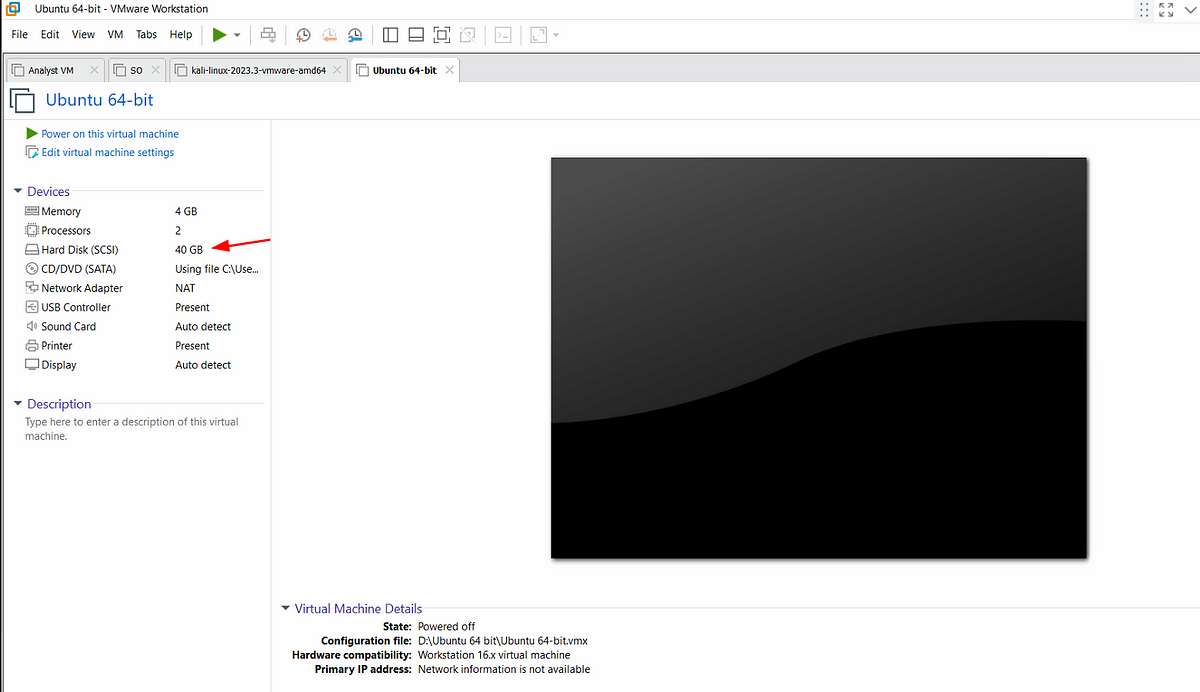This screenshot has width=1200, height=692.
Task: Click the NAT network adapter value
Action: click(x=185, y=288)
